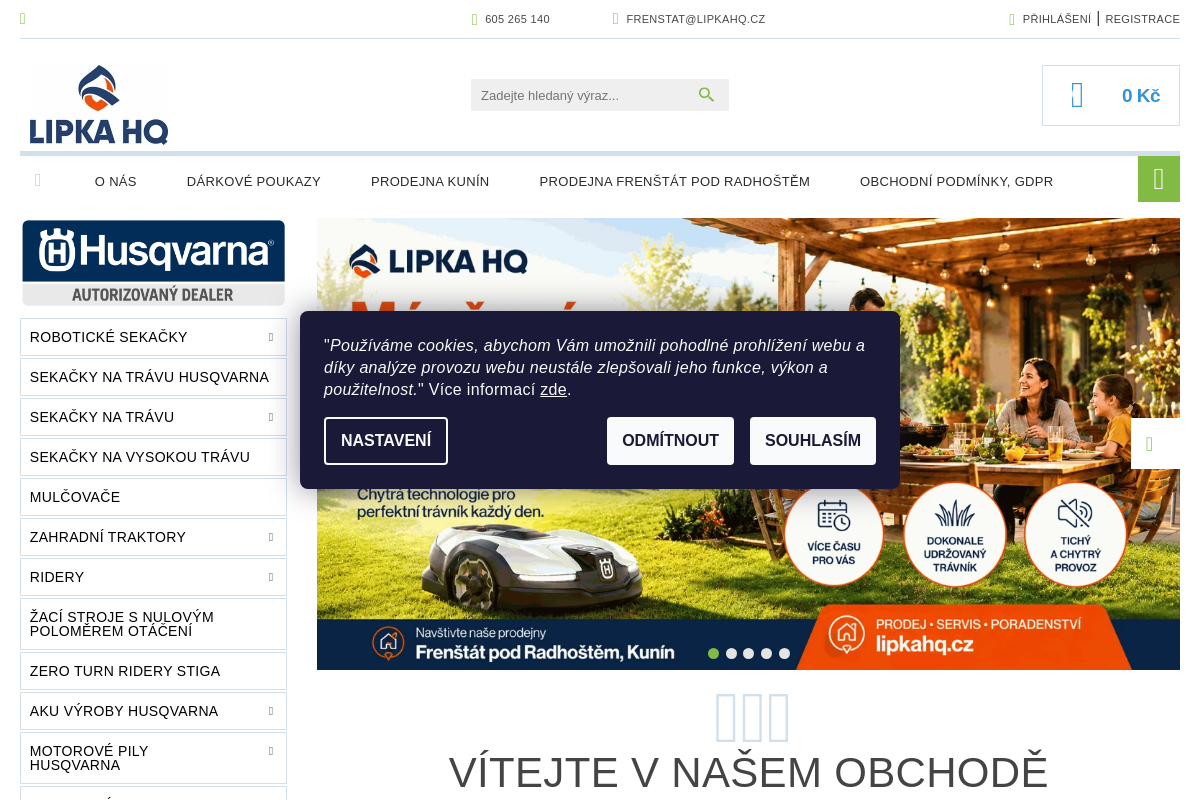The image size is (1200, 800).
Task: Expand Sekačky na trávu category arrow
Action: coord(271,417)
